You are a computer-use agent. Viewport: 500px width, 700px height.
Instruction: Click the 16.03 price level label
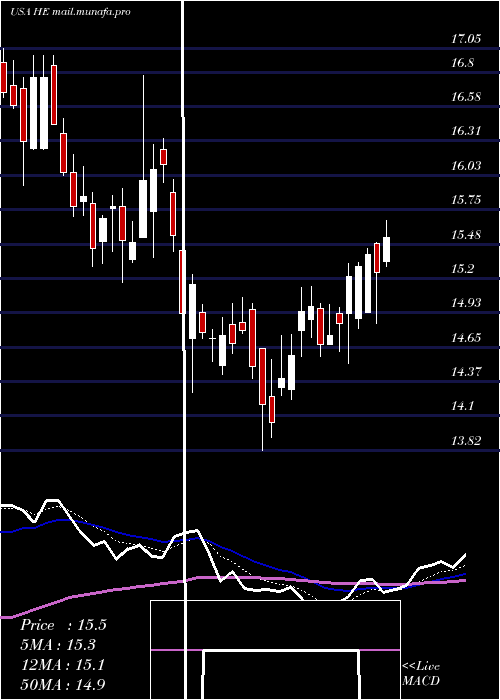click(x=466, y=166)
